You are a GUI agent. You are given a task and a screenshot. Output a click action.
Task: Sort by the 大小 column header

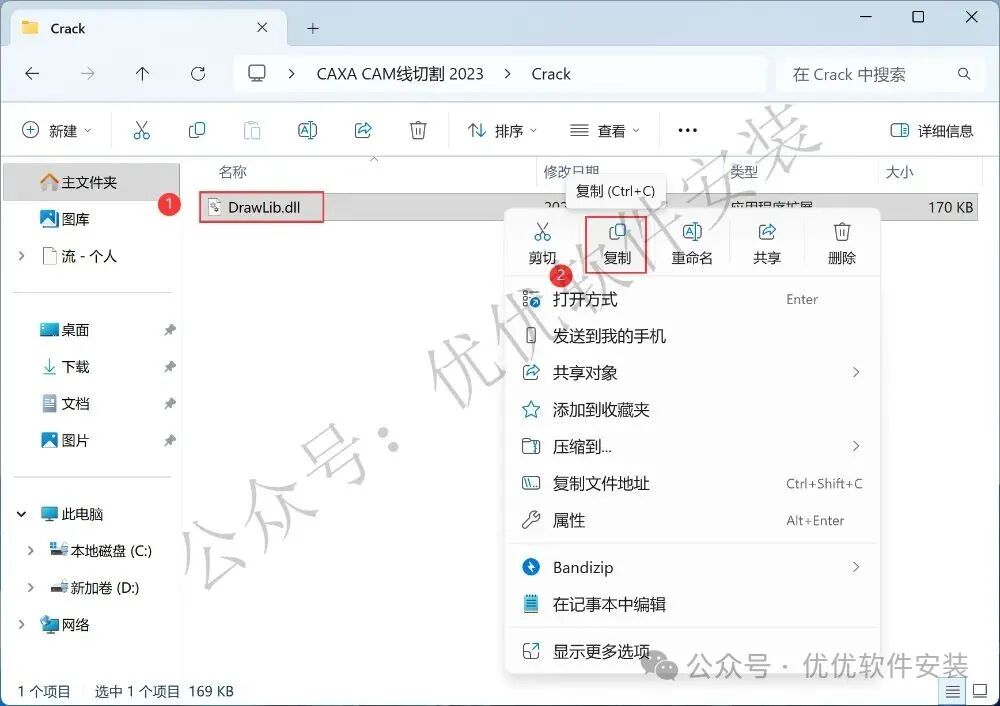[x=899, y=172]
